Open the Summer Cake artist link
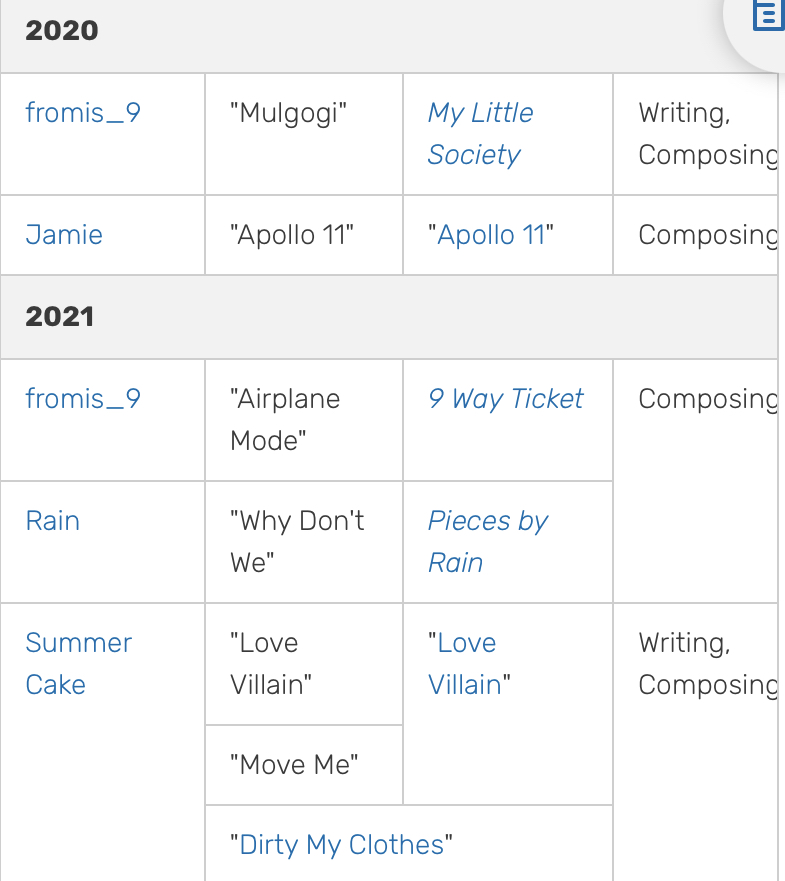Screen dimensions: 785x881 pos(79,664)
